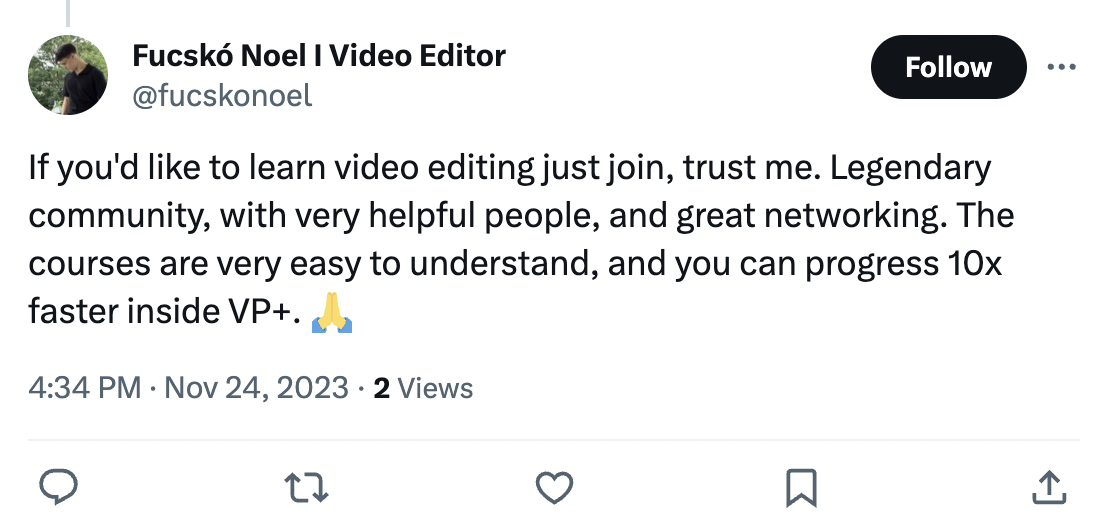1106x520 pixels.
Task: Open the three-dot more options menu
Action: click(x=1059, y=68)
